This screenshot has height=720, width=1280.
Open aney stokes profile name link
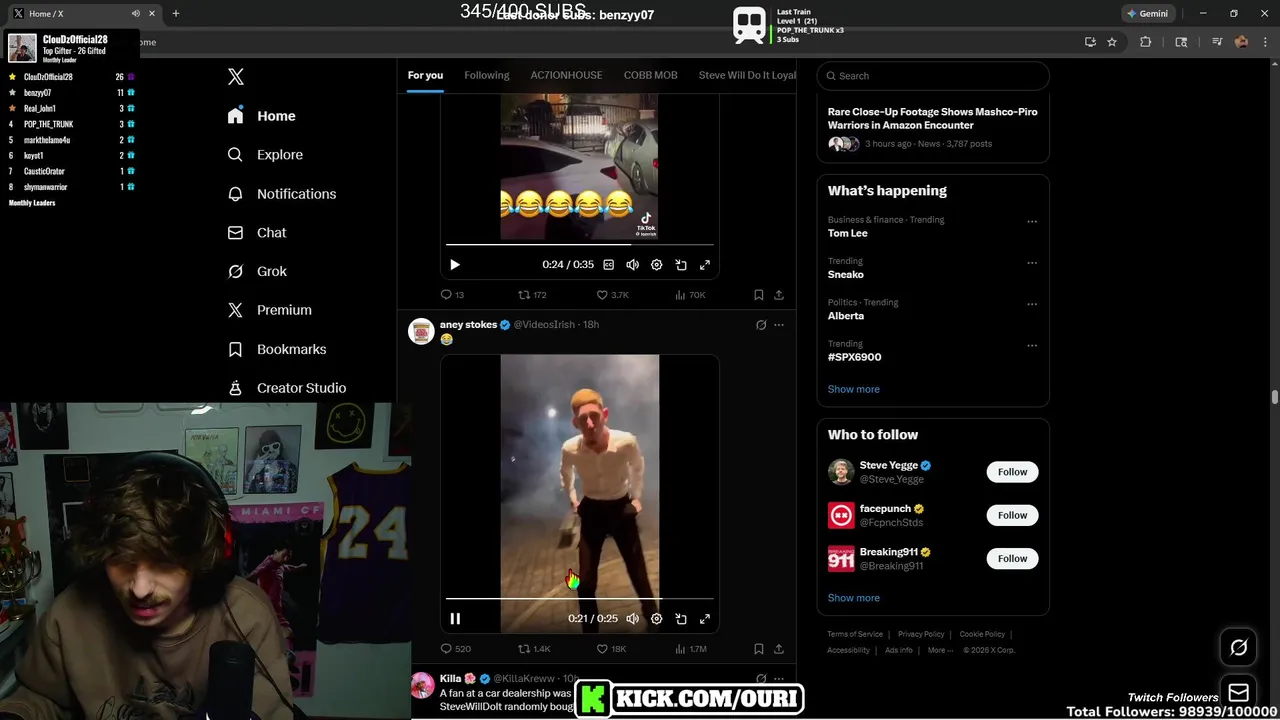[468, 324]
